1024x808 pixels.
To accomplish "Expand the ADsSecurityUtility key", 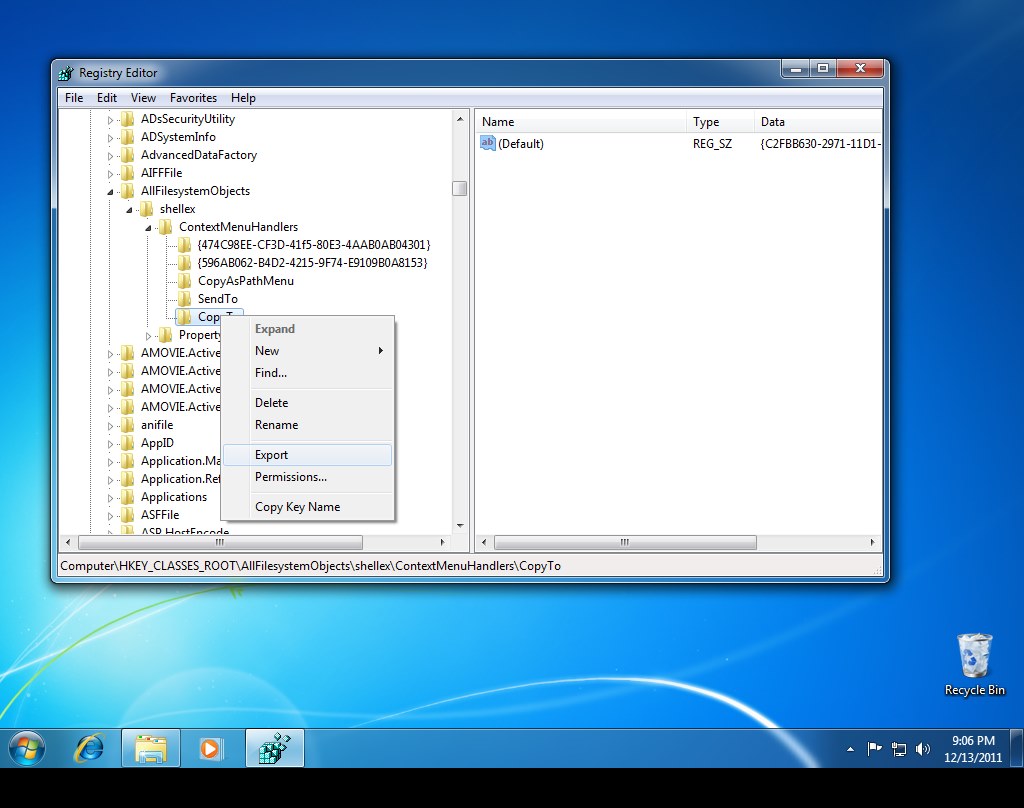I will 110,120.
